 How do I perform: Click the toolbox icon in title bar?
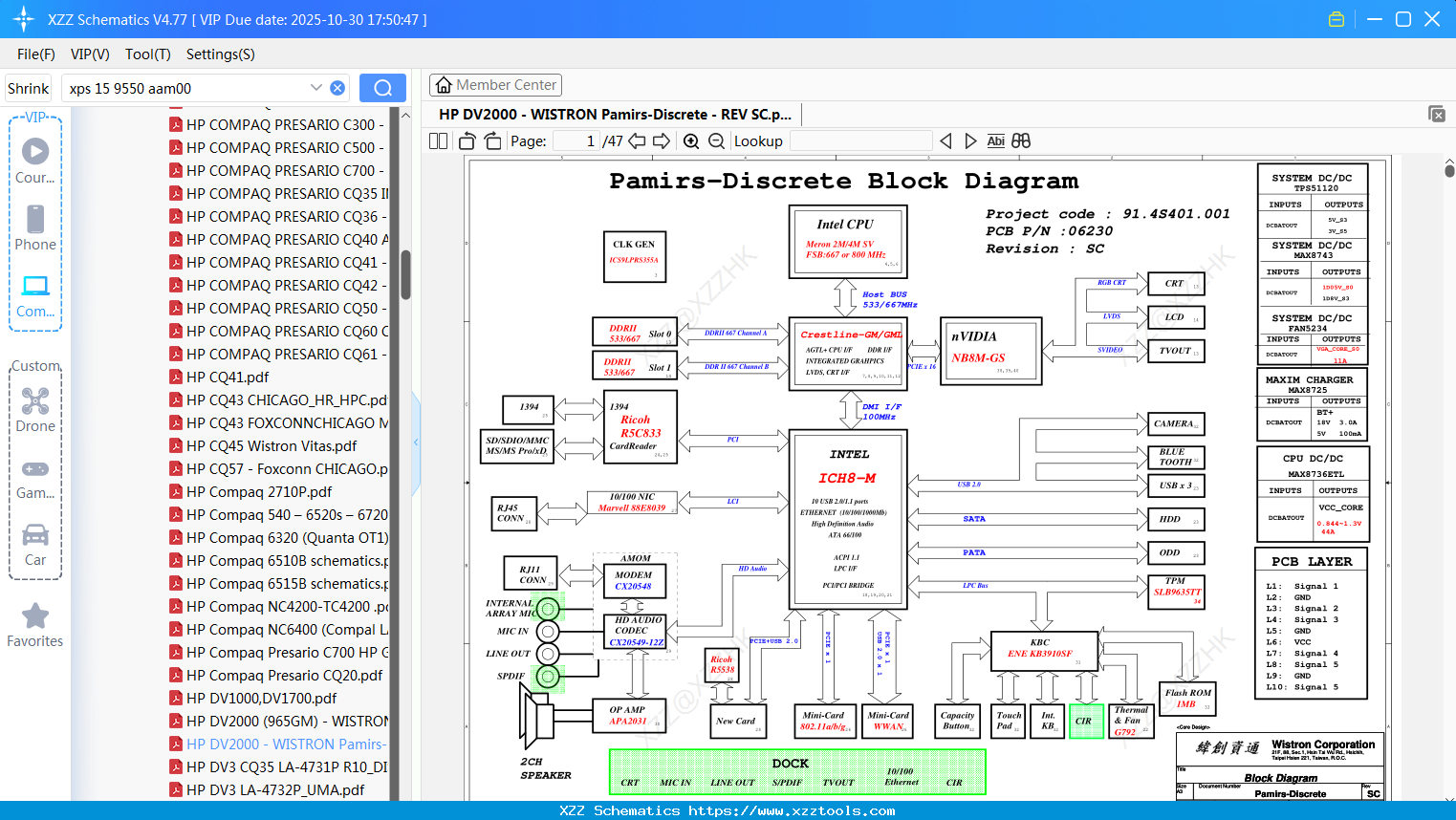coord(1336,19)
